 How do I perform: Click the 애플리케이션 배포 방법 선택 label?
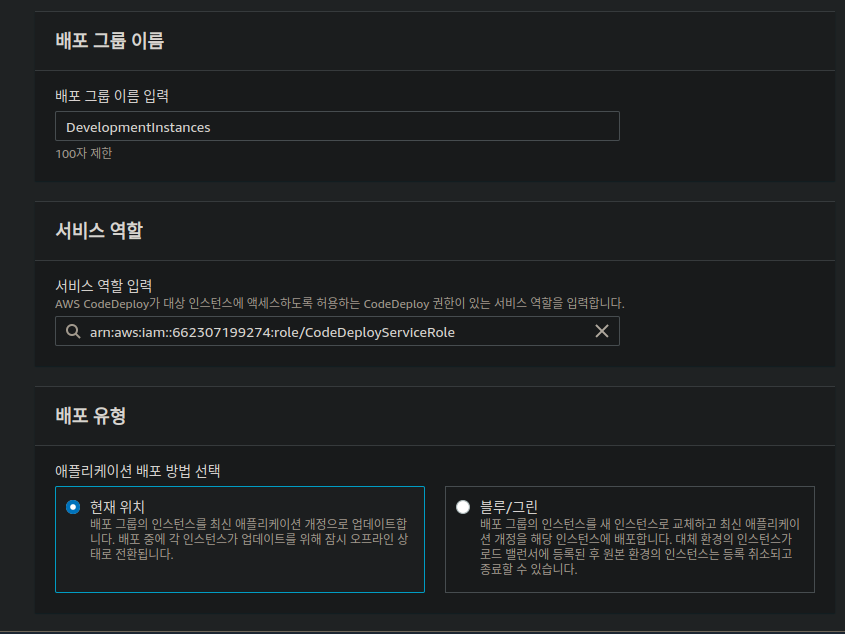(137, 471)
